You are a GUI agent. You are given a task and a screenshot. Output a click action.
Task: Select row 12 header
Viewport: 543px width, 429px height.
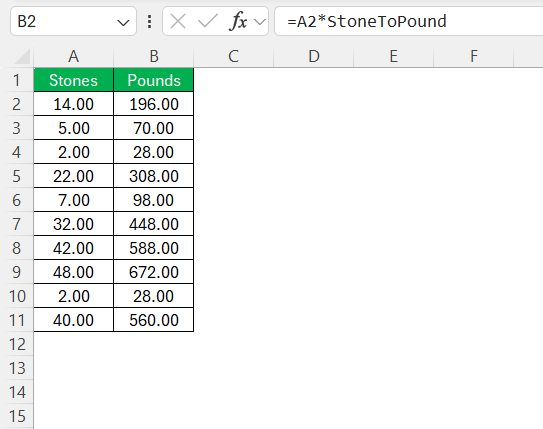pos(17,344)
